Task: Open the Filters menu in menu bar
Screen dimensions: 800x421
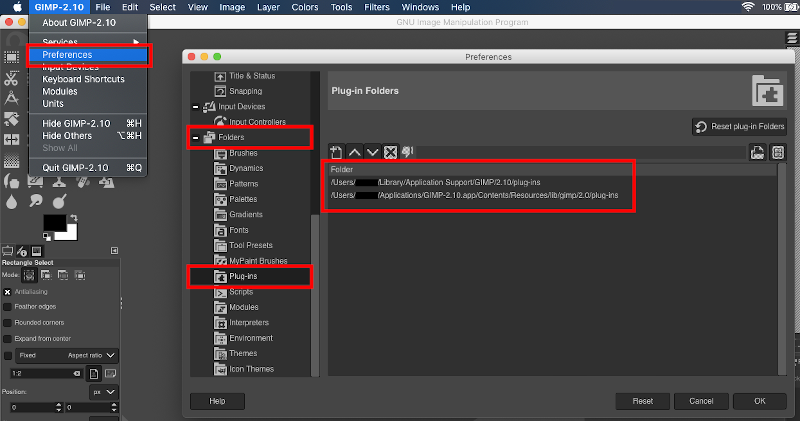Action: [377, 7]
